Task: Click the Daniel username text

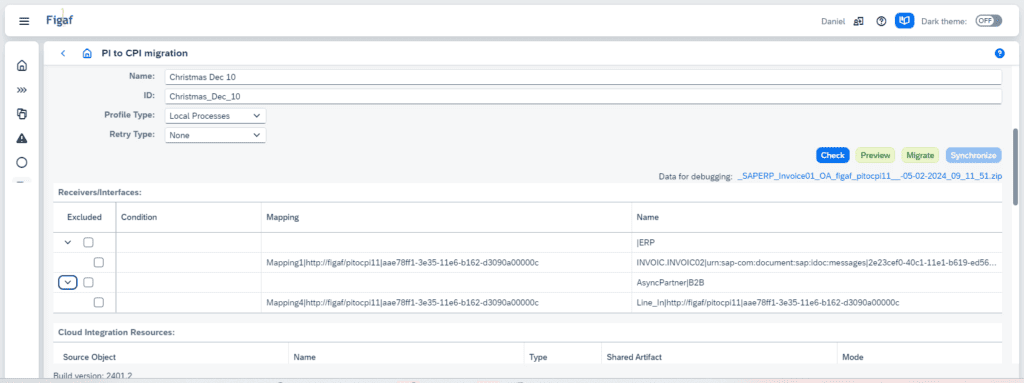Action: 833,21
